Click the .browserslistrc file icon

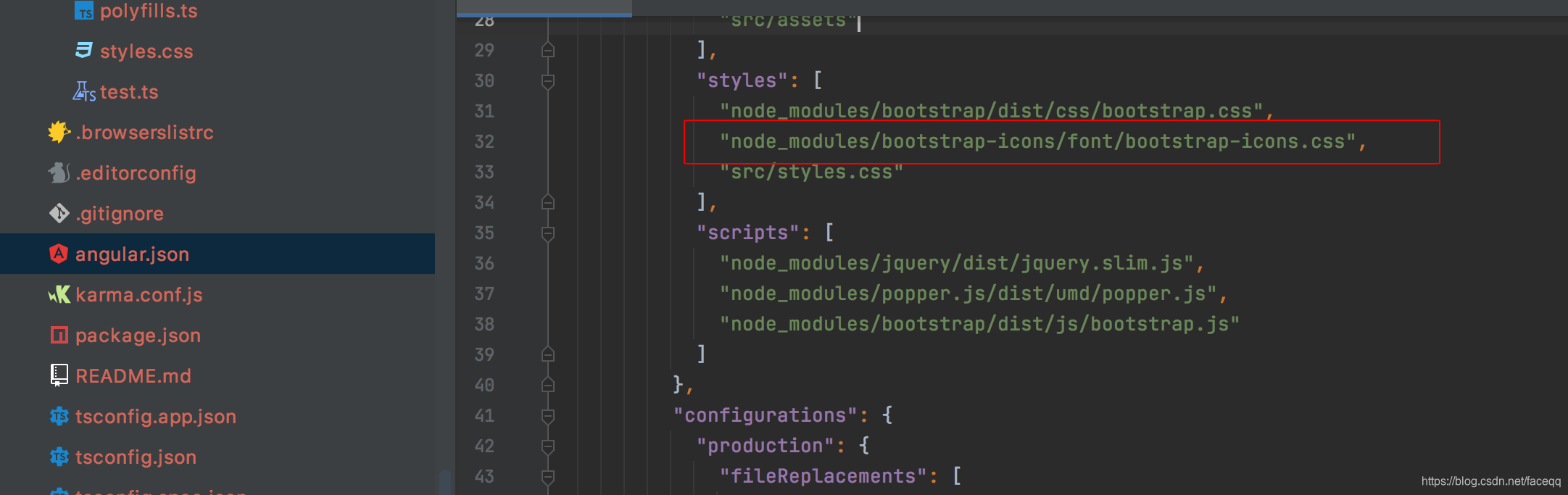[59, 132]
